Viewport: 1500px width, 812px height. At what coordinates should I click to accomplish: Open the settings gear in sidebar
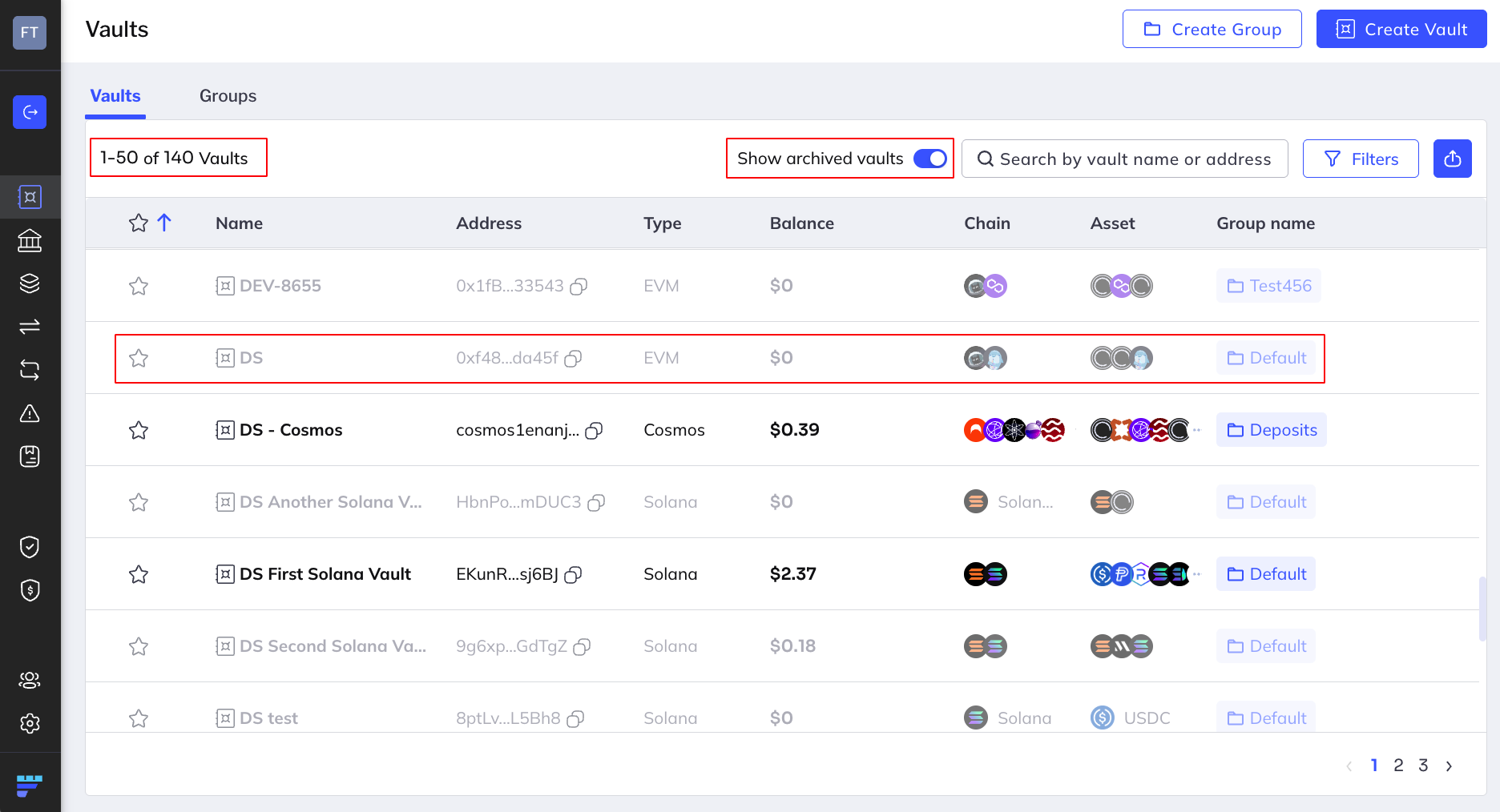point(30,723)
